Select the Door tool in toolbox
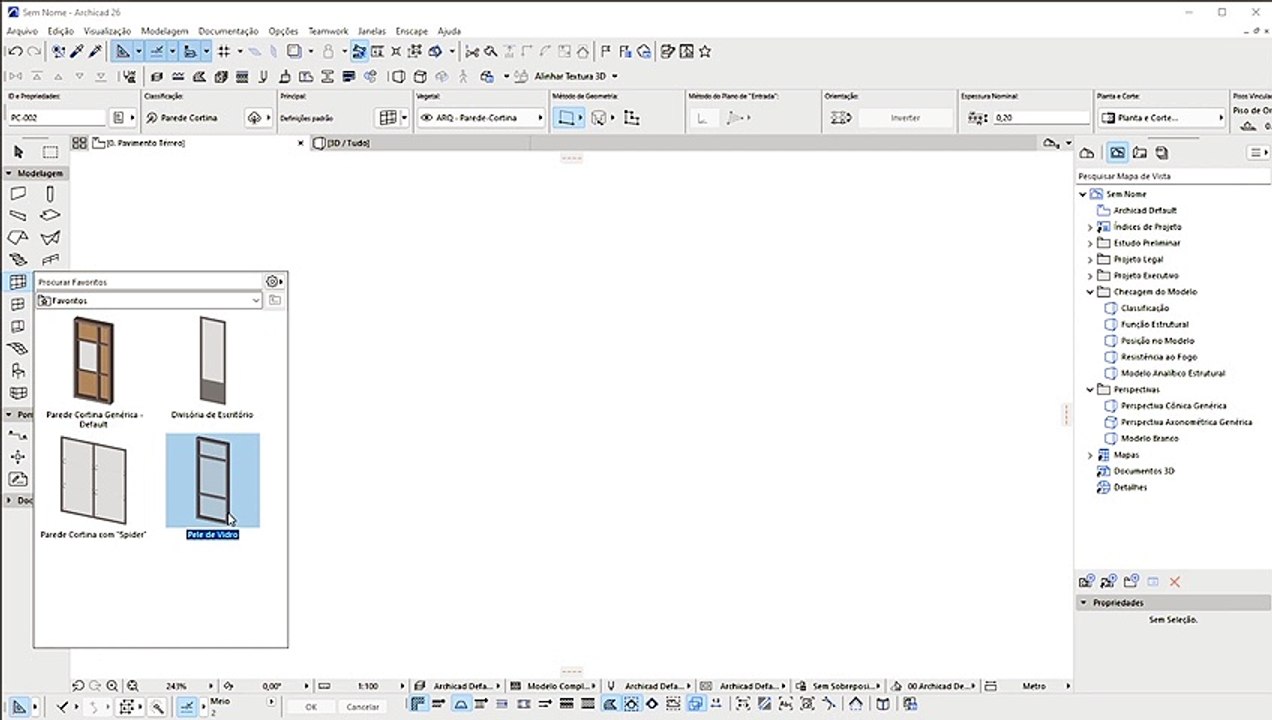1272x720 pixels. pos(18,327)
